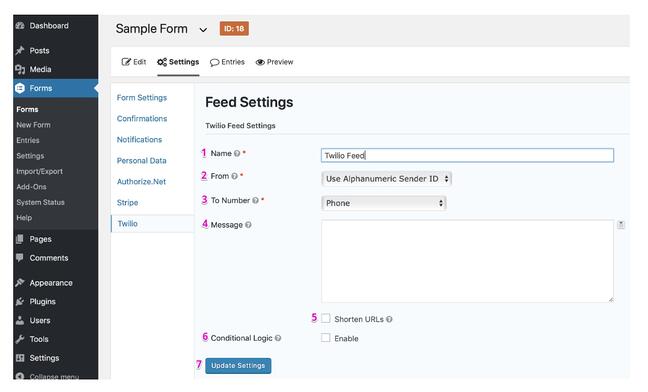This screenshot has width=648, height=392.
Task: Click into the Name input field
Action: (467, 155)
